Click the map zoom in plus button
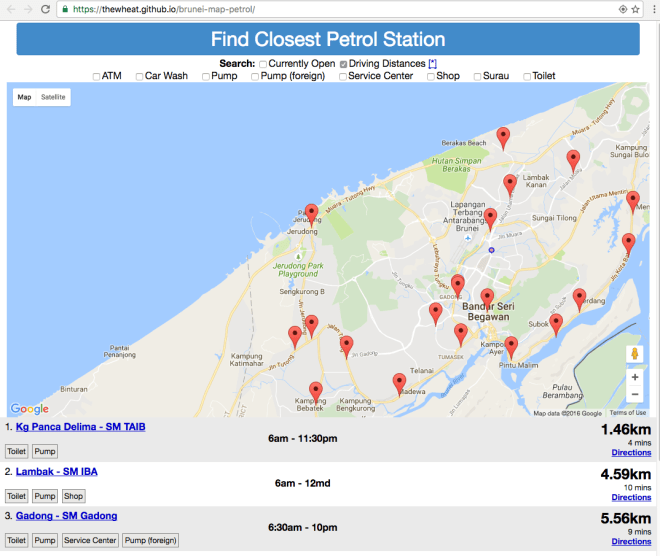The width and height of the screenshot is (660, 556). tap(635, 377)
